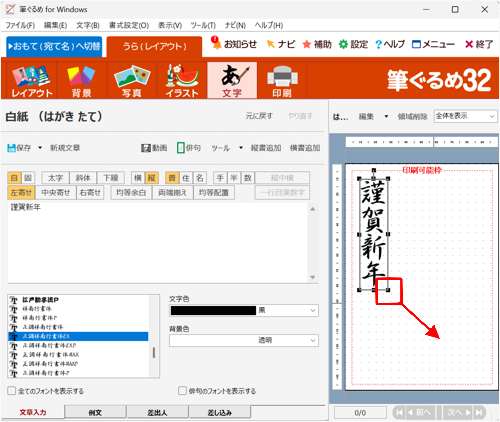The width and height of the screenshot is (500, 422).
Task: Open 書式設定(O) menu
Action: click(x=129, y=25)
